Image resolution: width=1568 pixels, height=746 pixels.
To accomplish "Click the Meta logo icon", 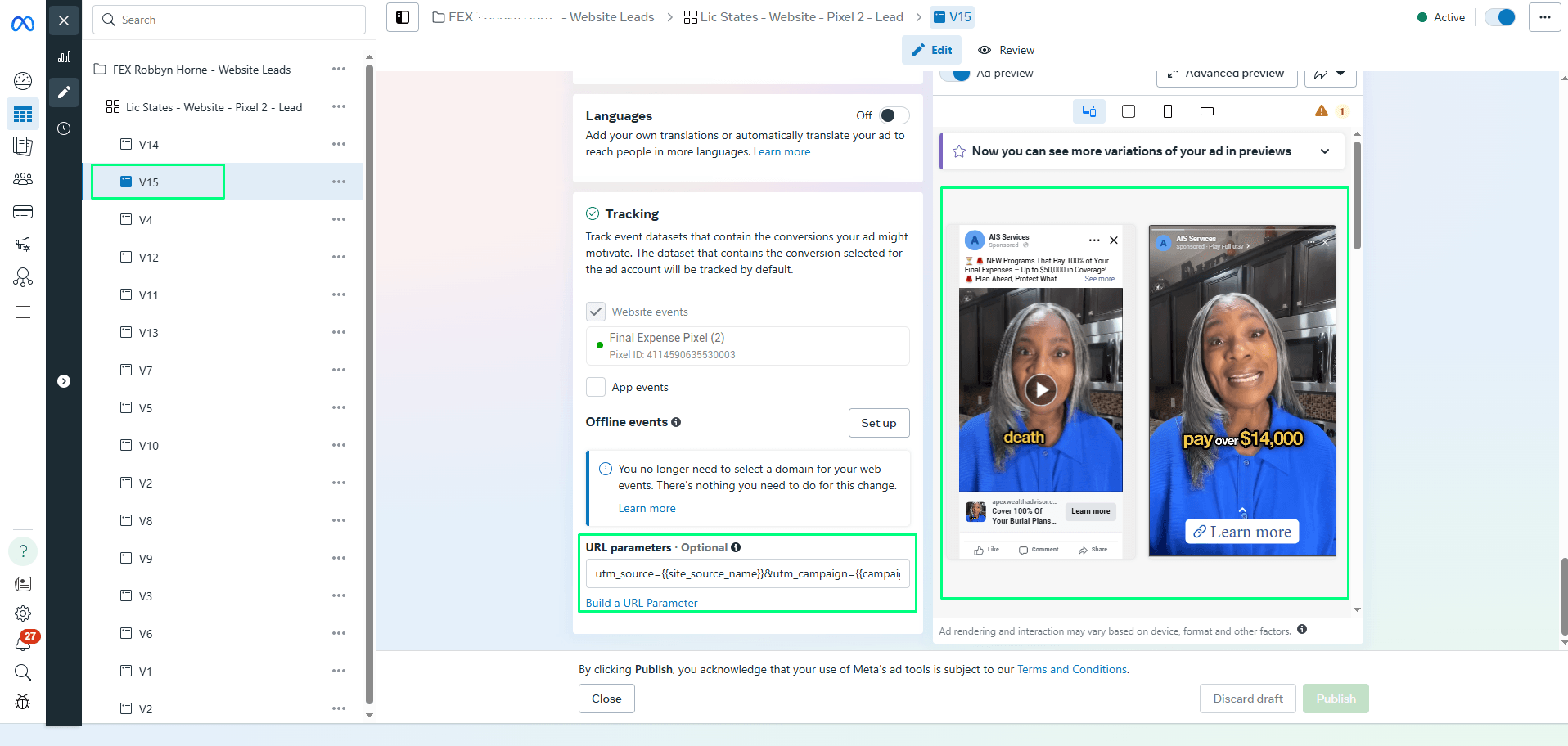I will (23, 24).
